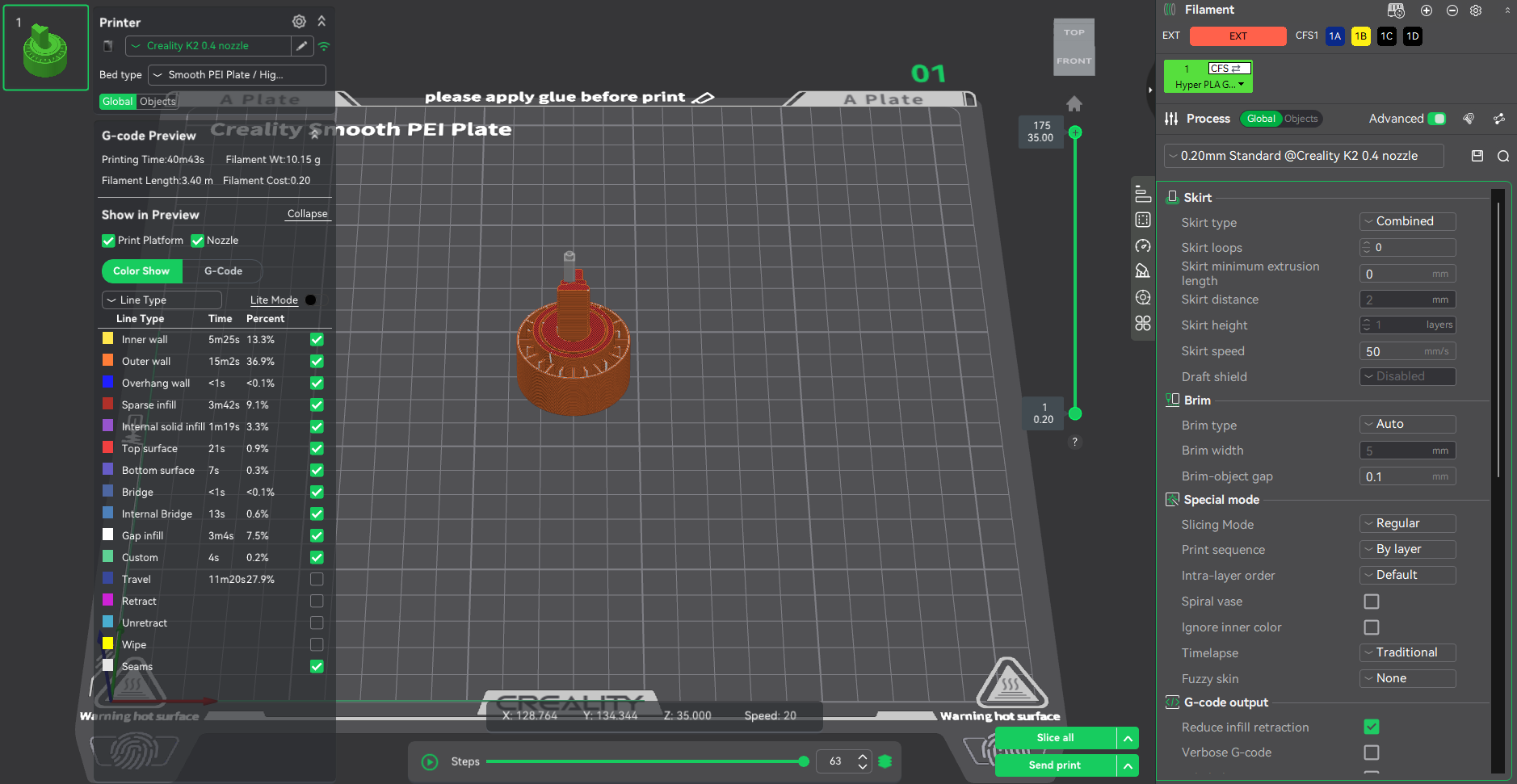The width and height of the screenshot is (1517, 784).
Task: Click the dashed-square frame icon in the side toolbar
Action: tap(1143, 220)
